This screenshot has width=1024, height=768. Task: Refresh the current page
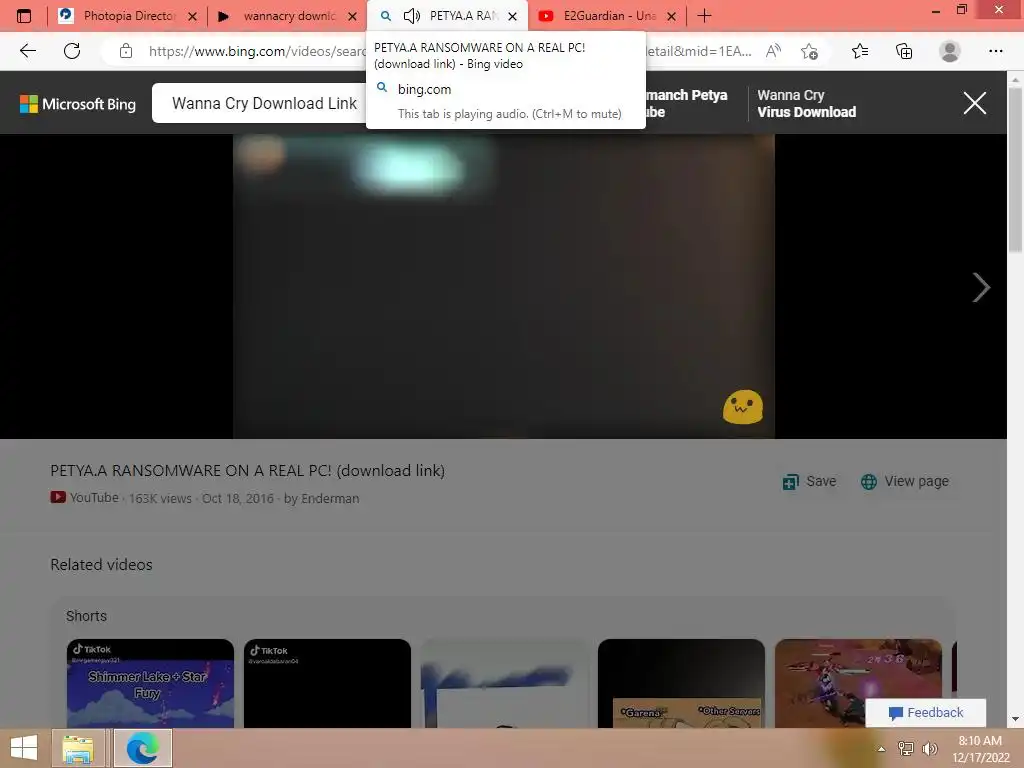72,51
